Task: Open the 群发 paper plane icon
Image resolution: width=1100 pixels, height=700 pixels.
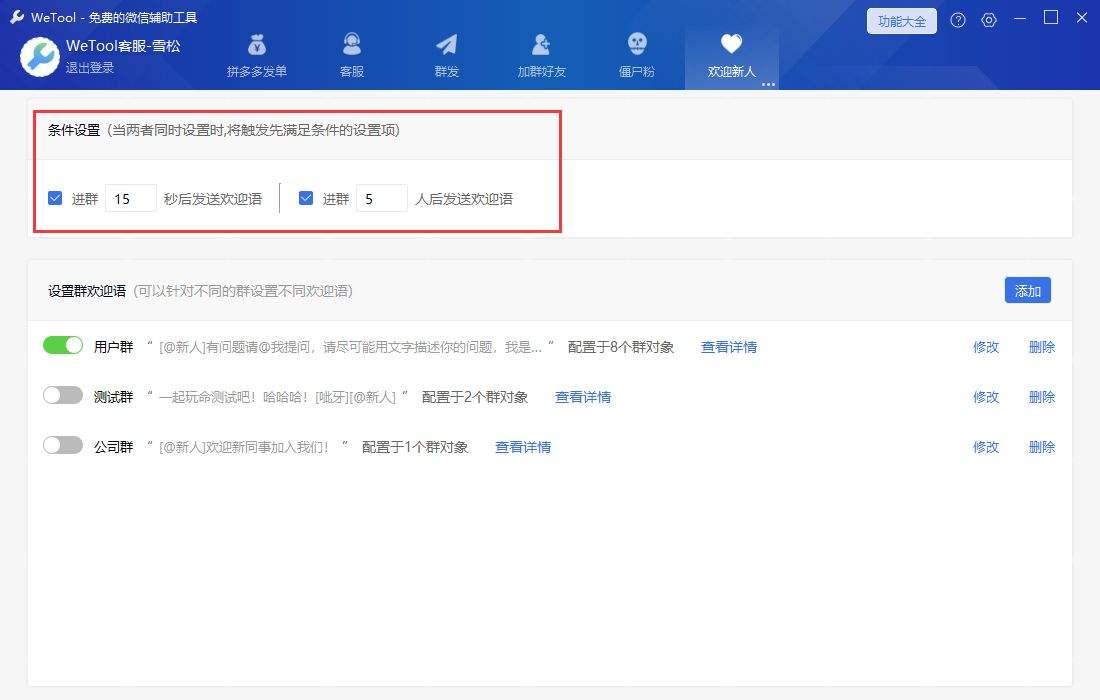Action: 446,44
